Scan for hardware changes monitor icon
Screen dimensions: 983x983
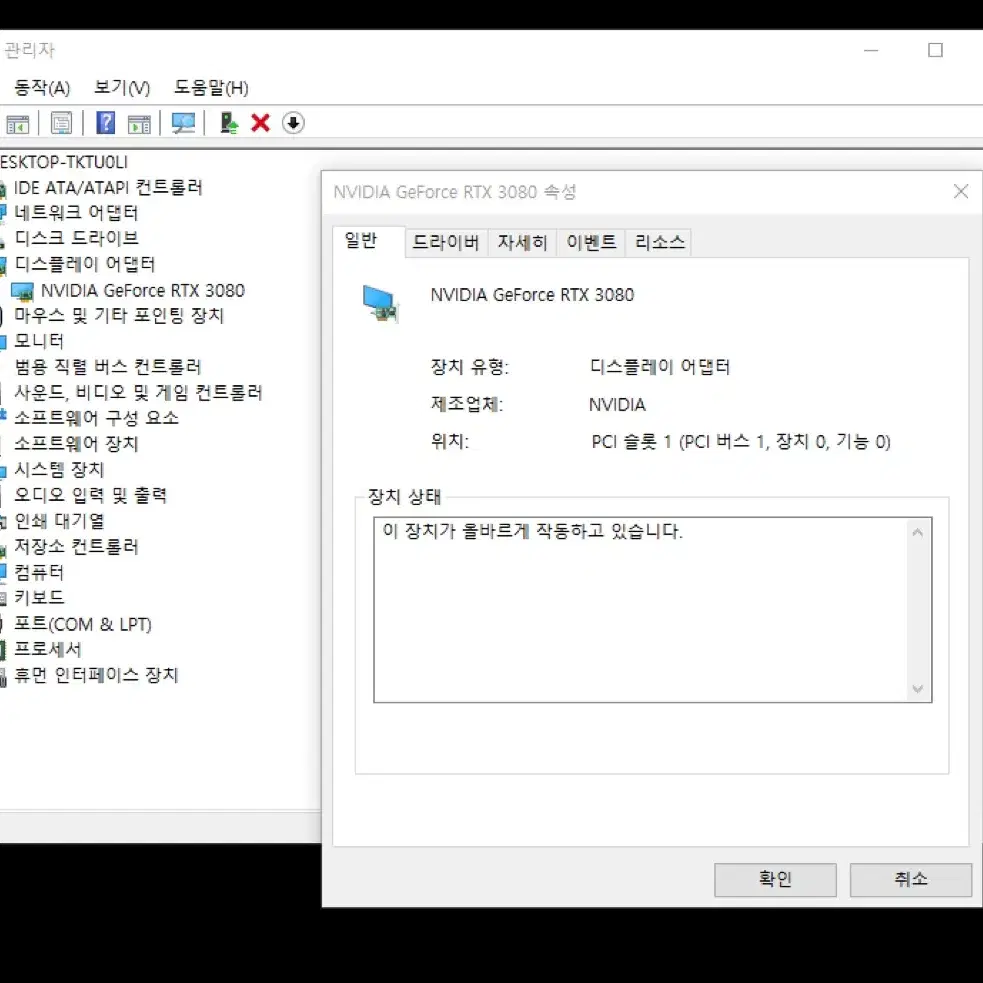(x=183, y=123)
